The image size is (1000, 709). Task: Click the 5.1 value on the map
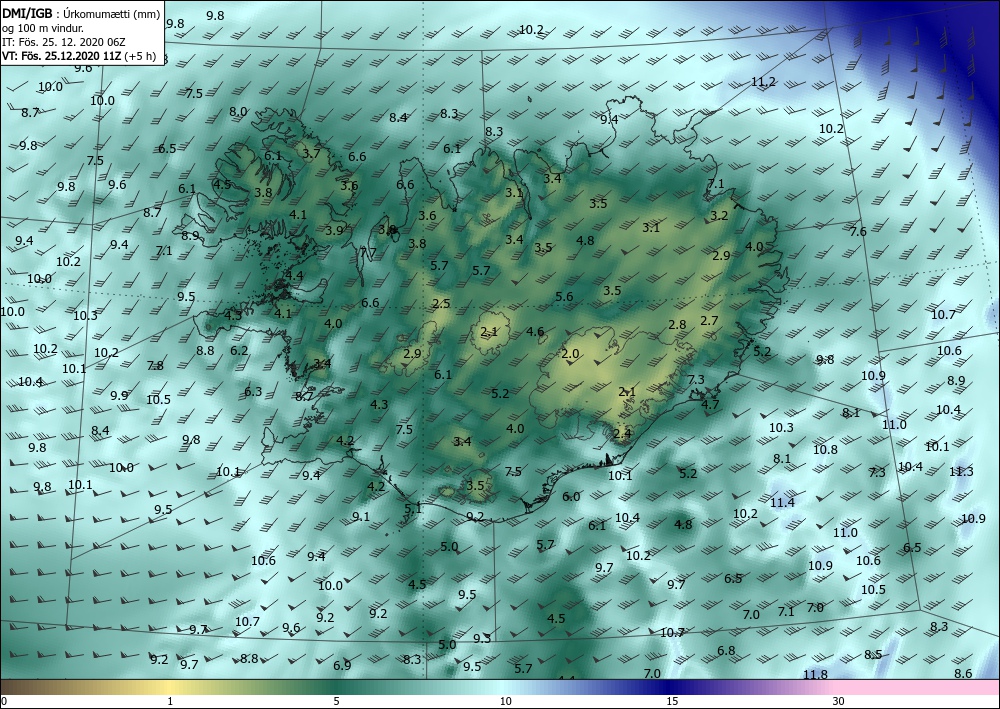413,508
